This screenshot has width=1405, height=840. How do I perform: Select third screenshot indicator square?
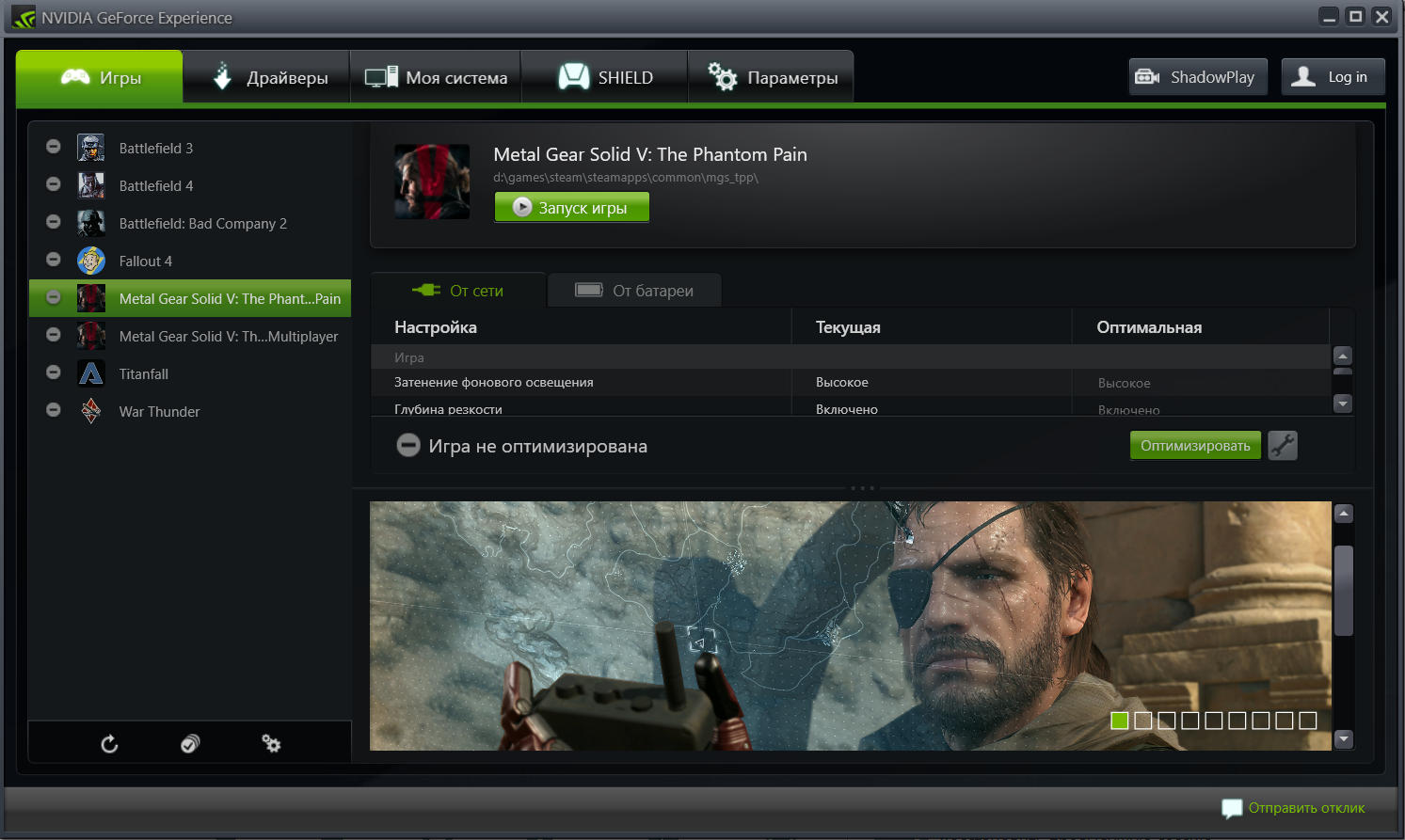(1167, 721)
